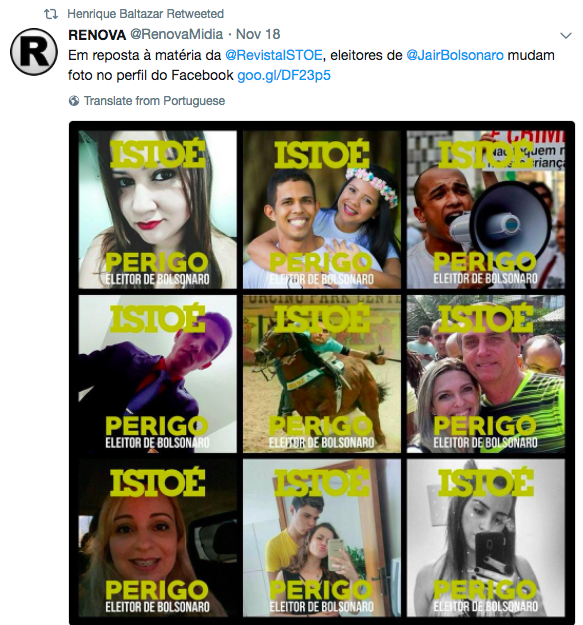Open the RENOVA profile avatar
This screenshot has height=625, width=583.
(33, 51)
